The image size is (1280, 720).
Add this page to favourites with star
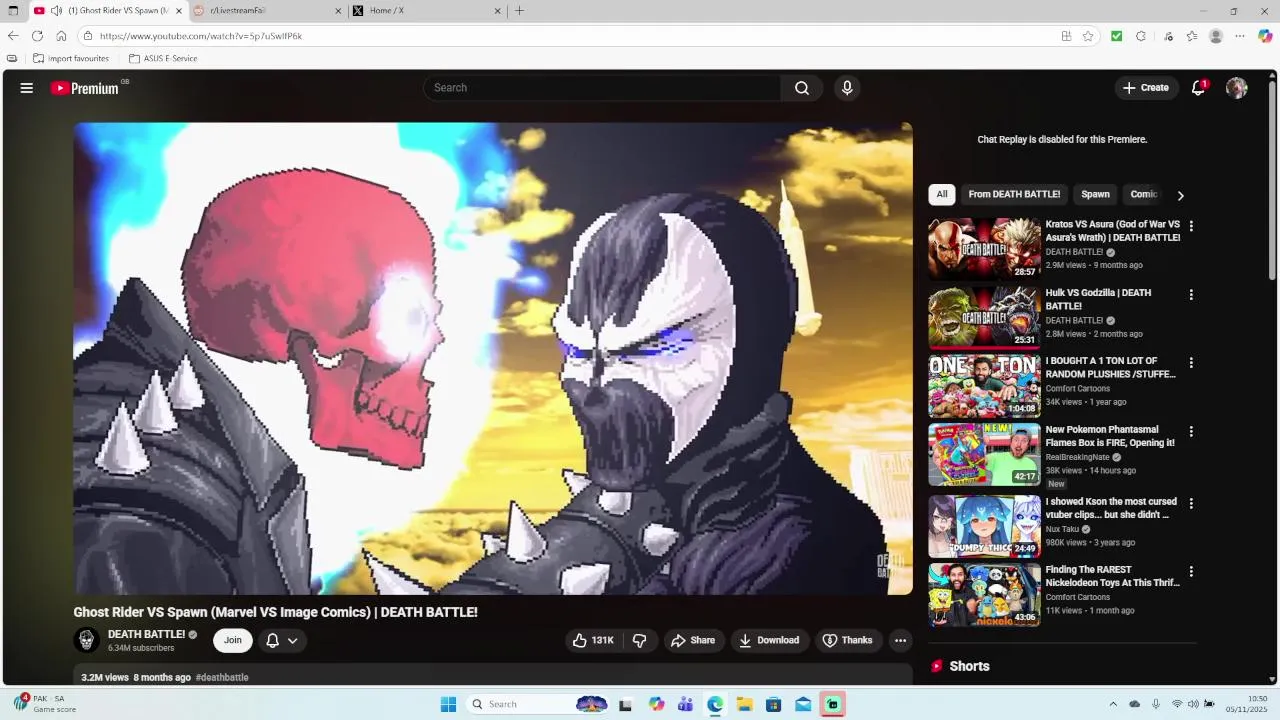[1088, 36]
